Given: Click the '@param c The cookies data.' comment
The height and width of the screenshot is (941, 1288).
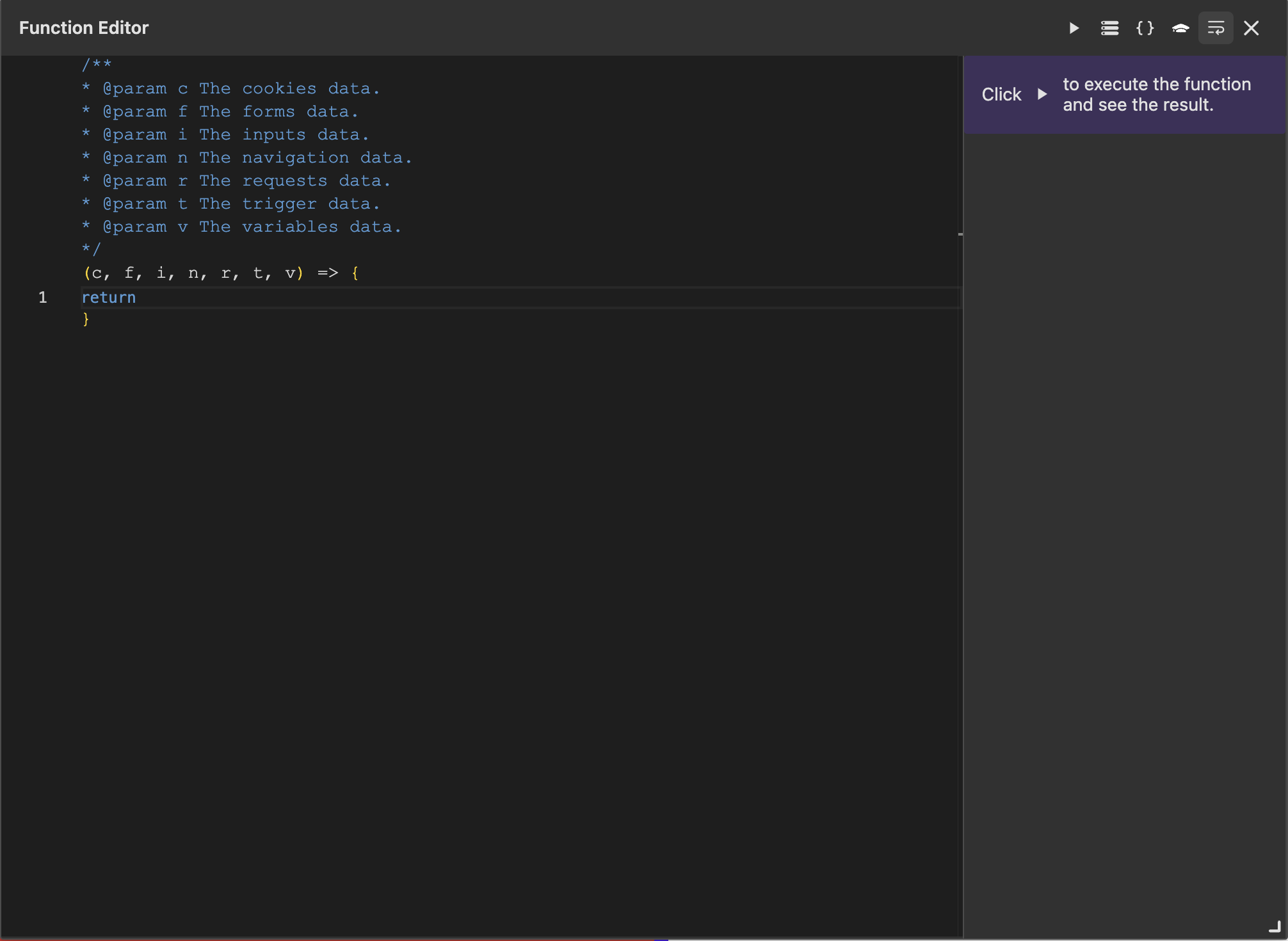Looking at the screenshot, I should click(x=231, y=88).
